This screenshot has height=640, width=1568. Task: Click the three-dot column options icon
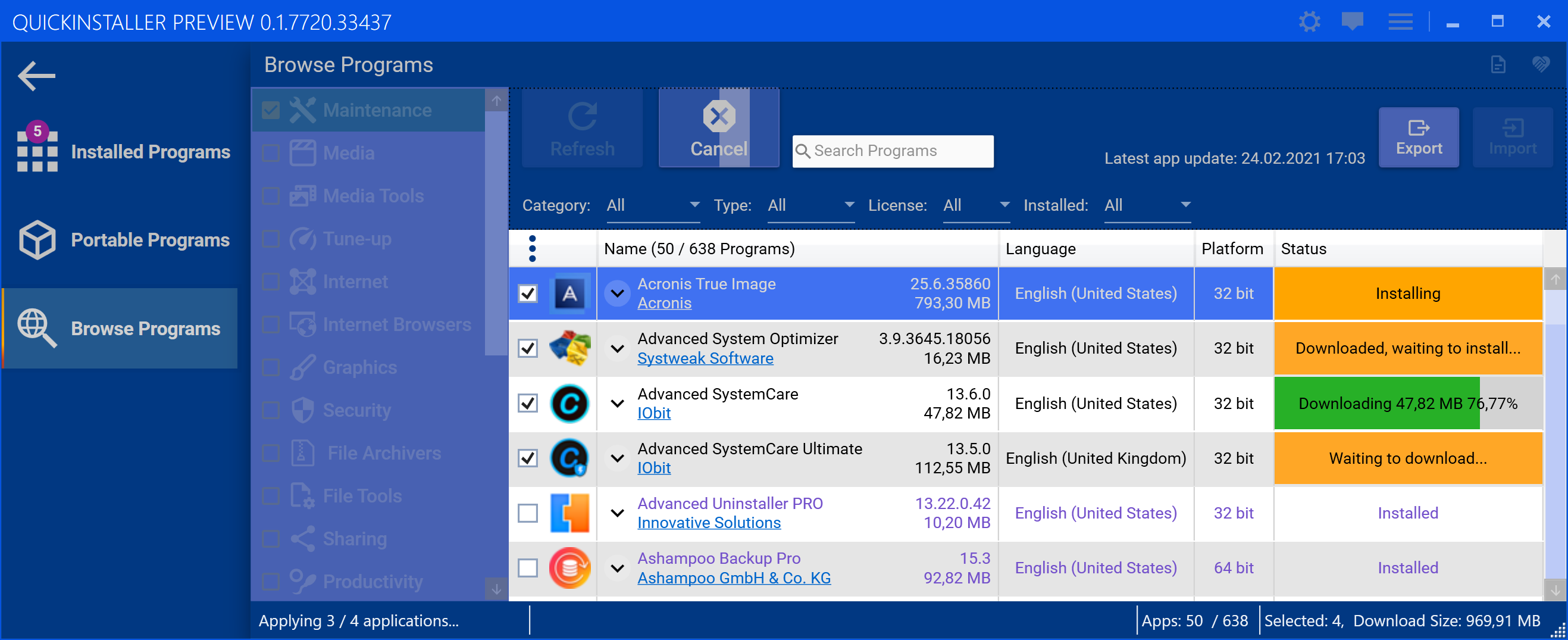(x=533, y=248)
